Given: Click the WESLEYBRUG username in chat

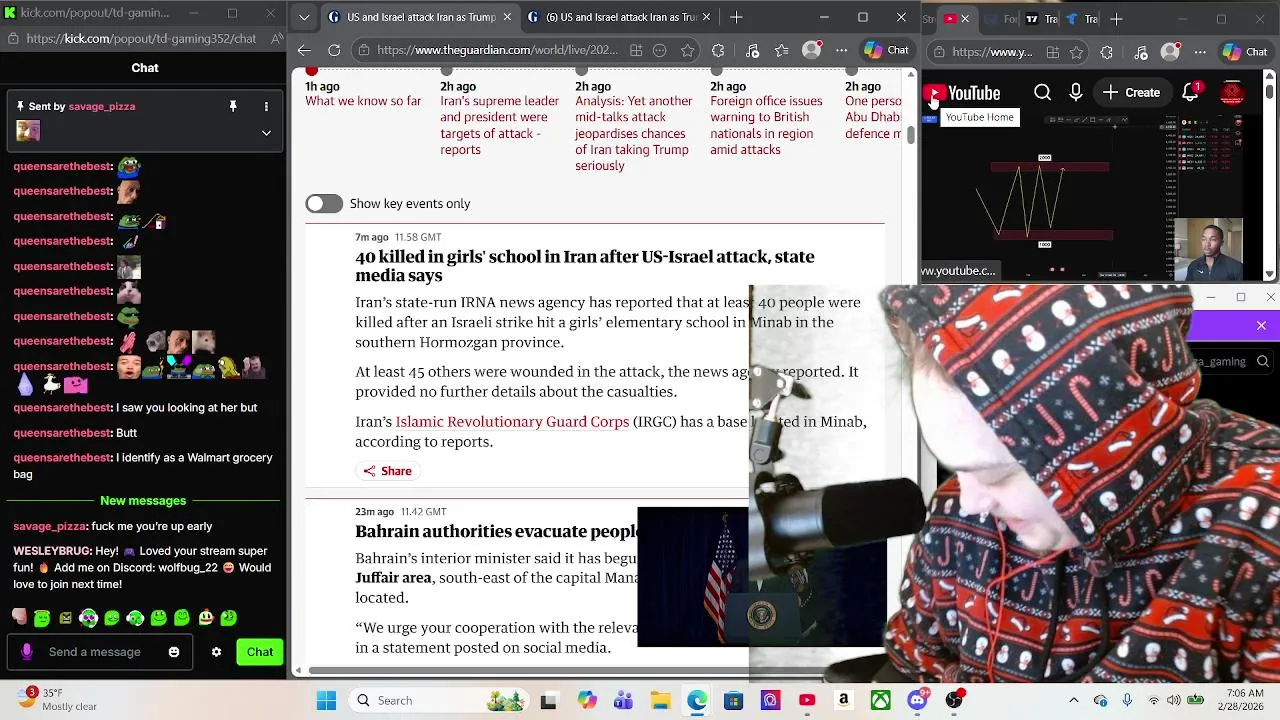Looking at the screenshot, I should [x=51, y=551].
